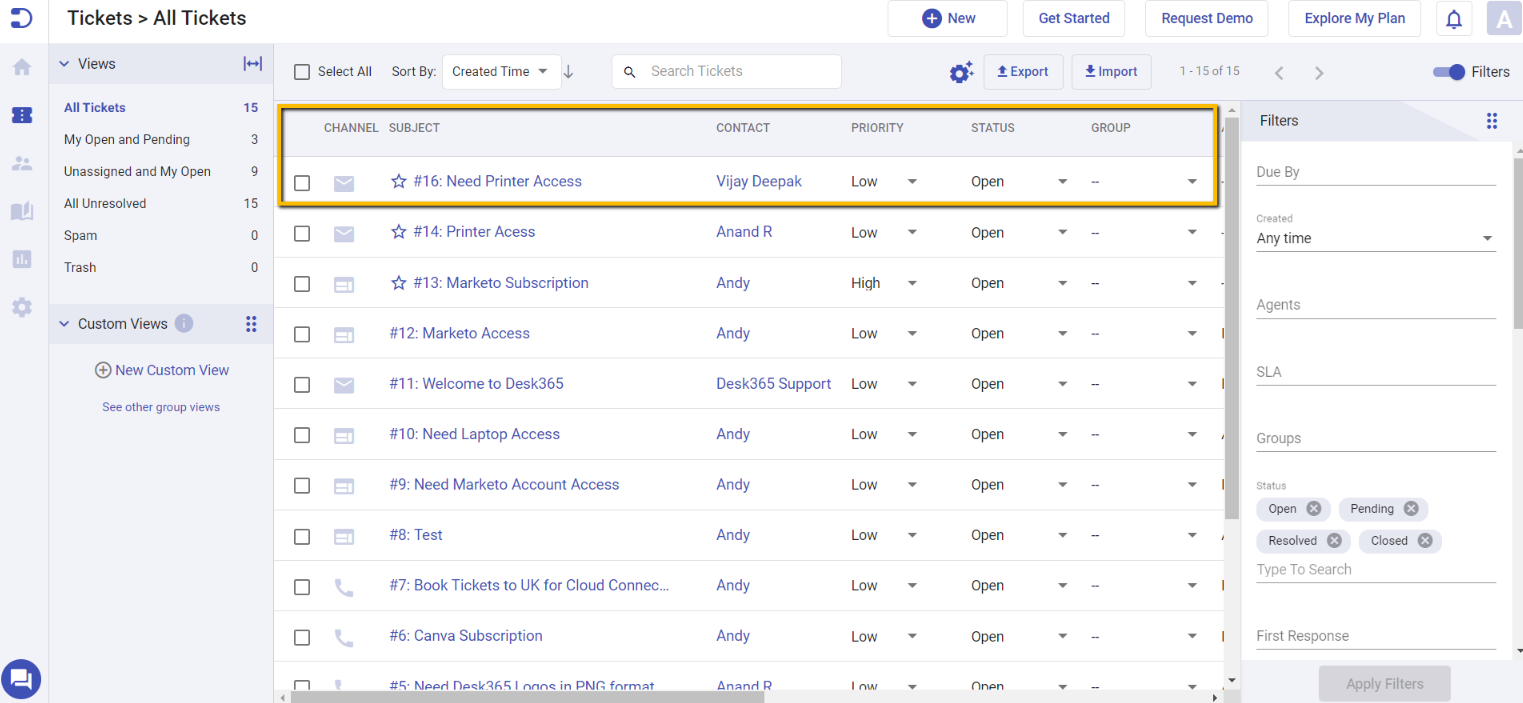The height and width of the screenshot is (703, 1523).
Task: Open the chat support bubble
Action: [21, 678]
